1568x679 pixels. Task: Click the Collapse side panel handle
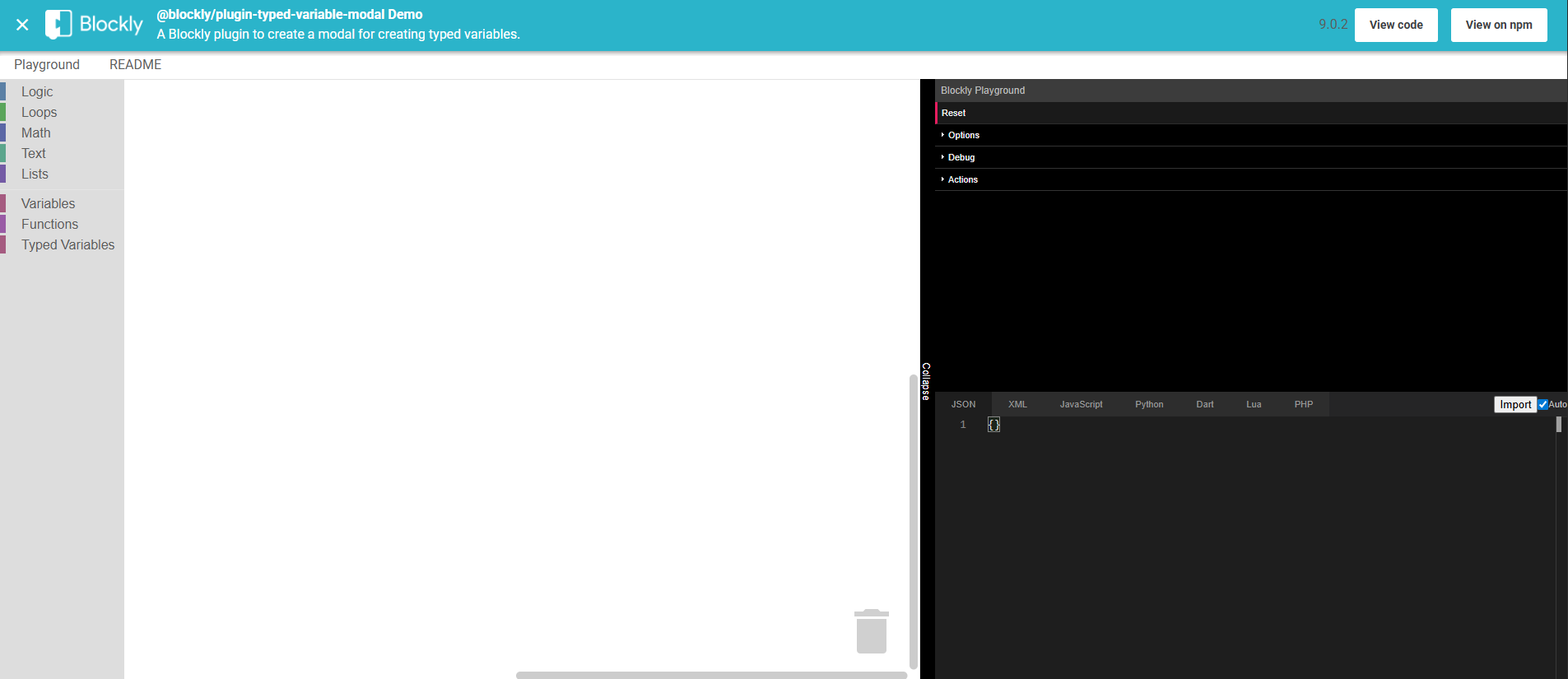click(x=926, y=381)
